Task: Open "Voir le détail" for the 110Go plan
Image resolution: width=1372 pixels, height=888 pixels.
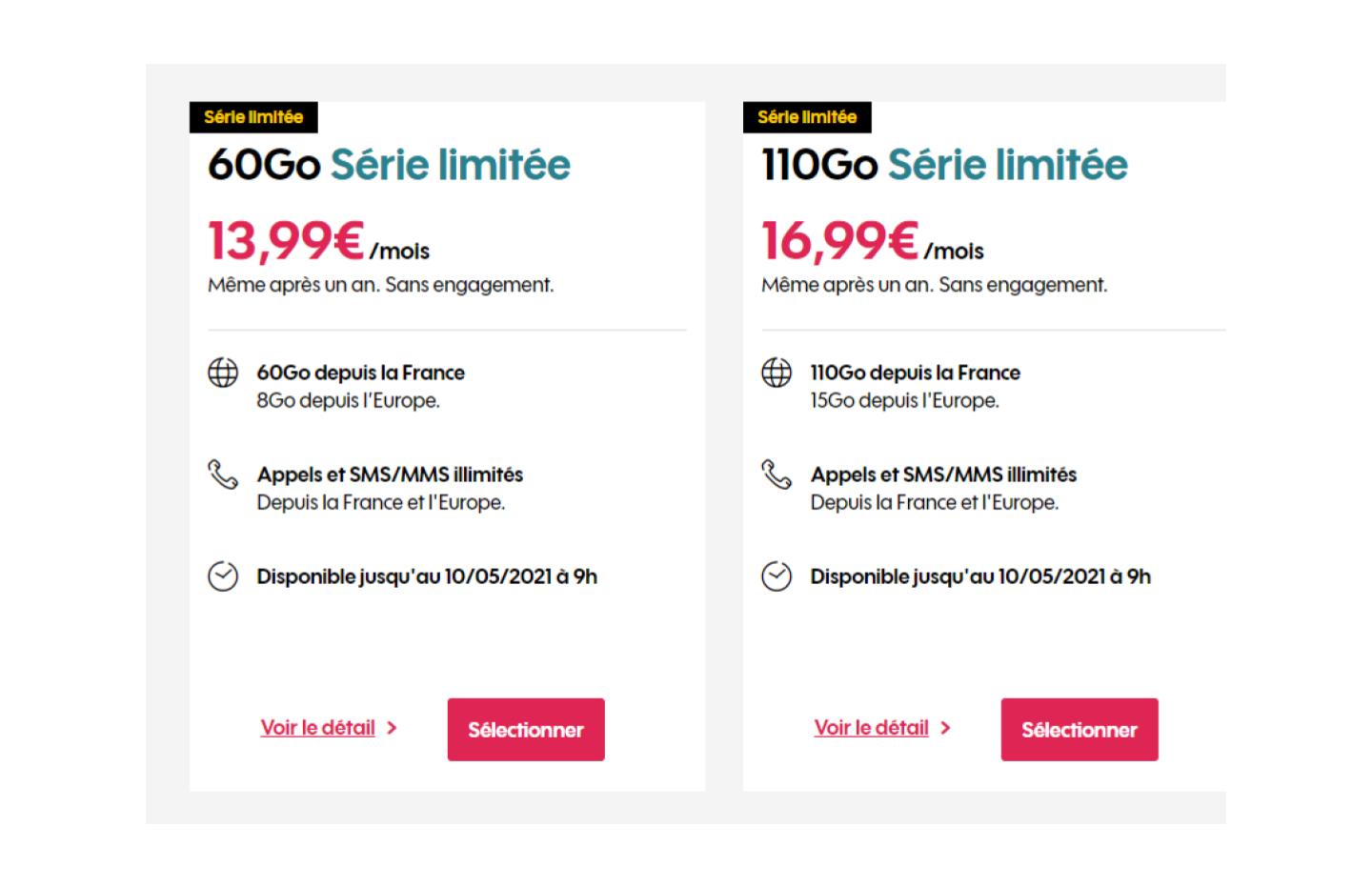Action: [x=872, y=728]
